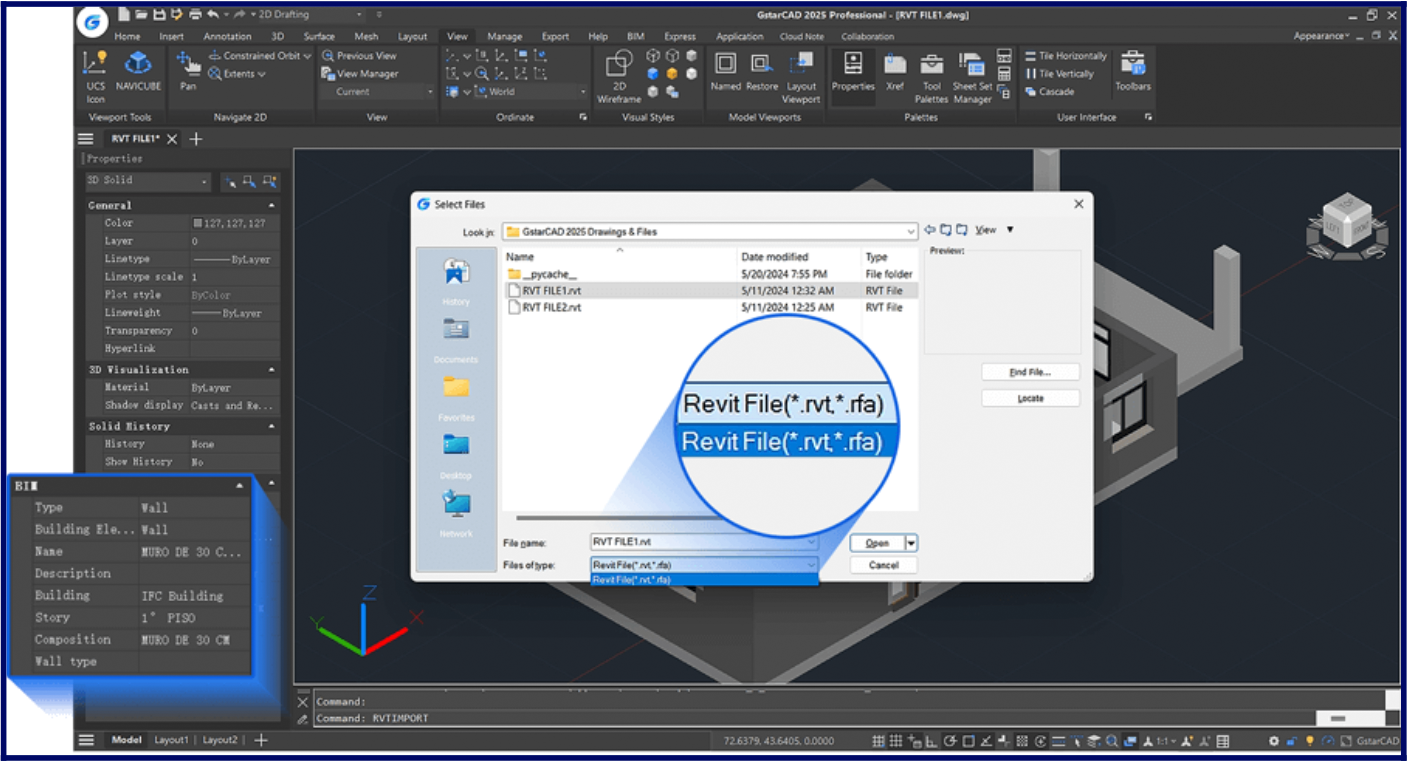Click the Open button in dialog
The width and height of the screenshot is (1410, 762).
click(x=877, y=543)
